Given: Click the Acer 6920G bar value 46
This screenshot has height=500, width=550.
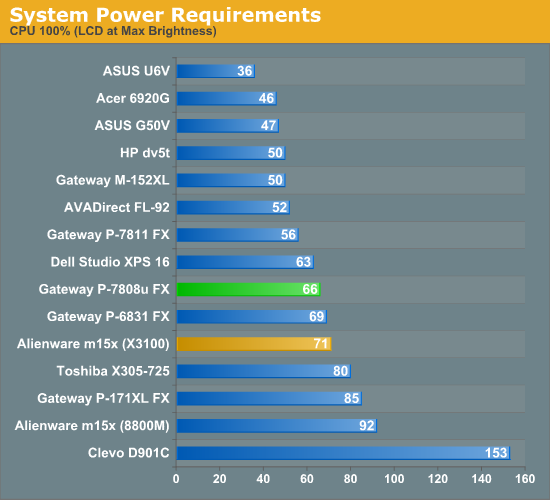Looking at the screenshot, I should (x=266, y=98).
